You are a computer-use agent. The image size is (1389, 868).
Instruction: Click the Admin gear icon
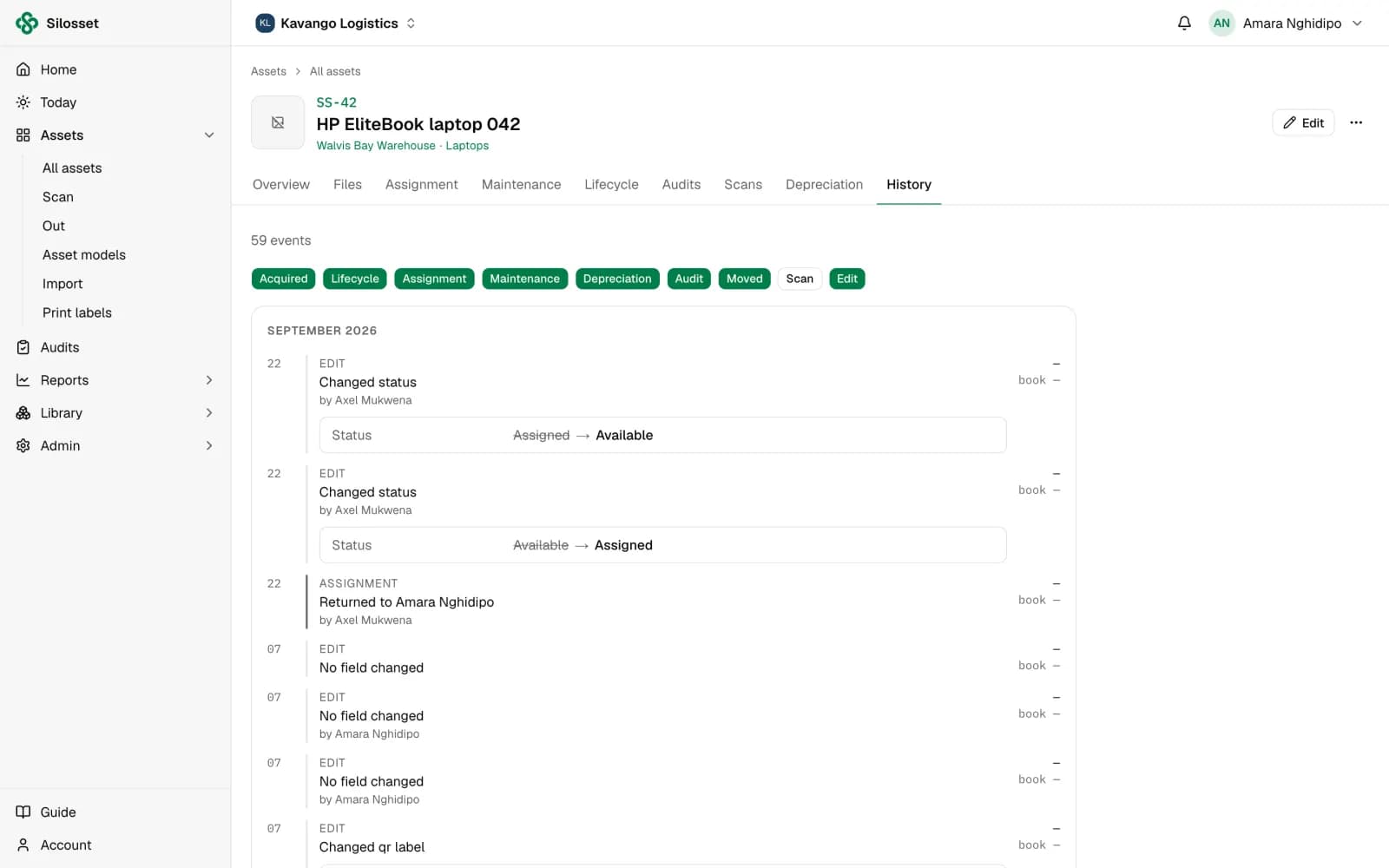pyautogui.click(x=23, y=445)
